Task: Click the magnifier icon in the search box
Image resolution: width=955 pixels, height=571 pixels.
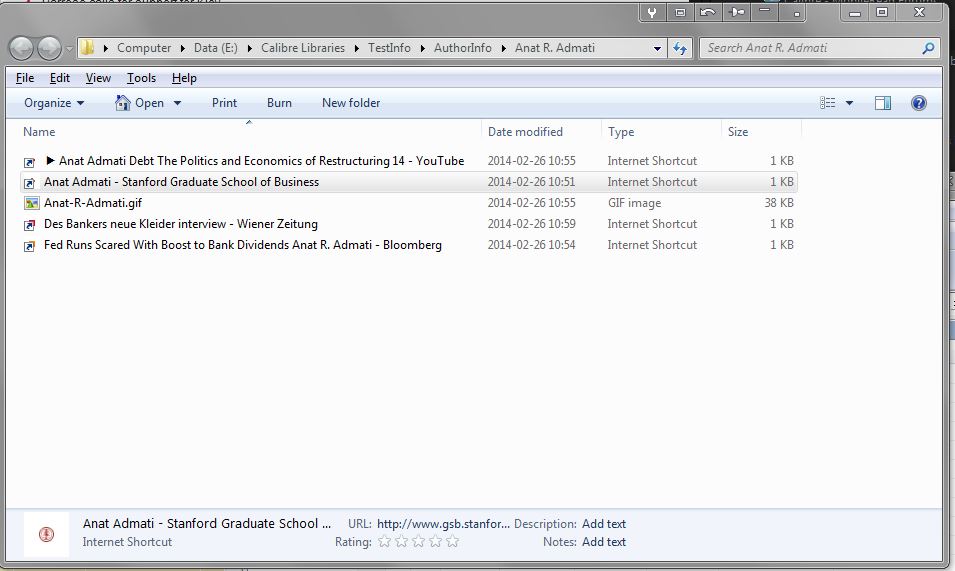Action: click(x=928, y=48)
